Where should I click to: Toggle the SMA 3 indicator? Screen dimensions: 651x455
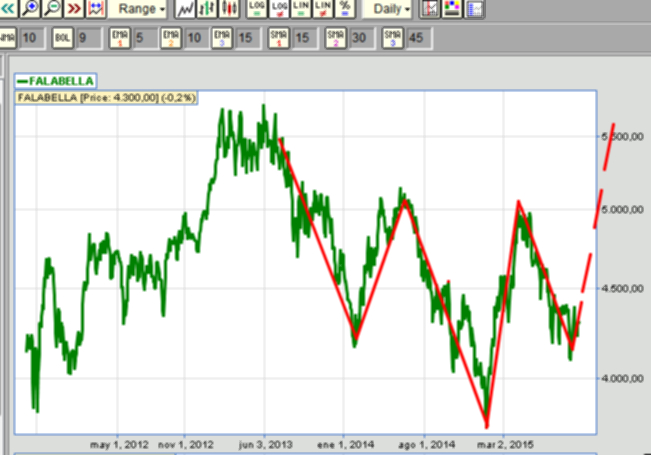click(393, 38)
